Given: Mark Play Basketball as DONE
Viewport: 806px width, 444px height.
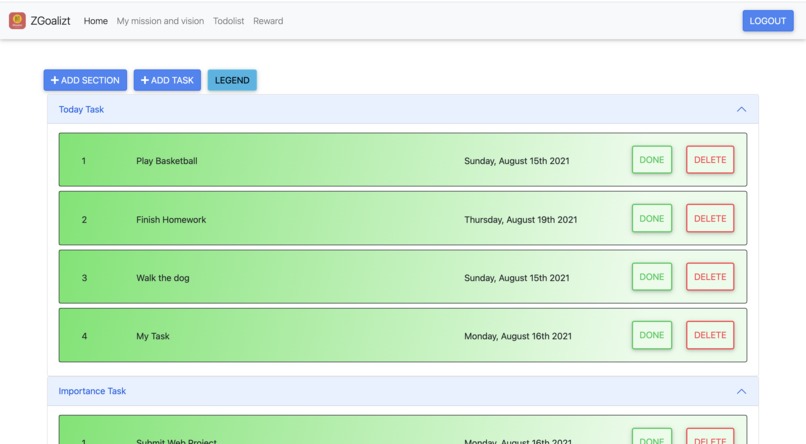Looking at the screenshot, I should (652, 160).
